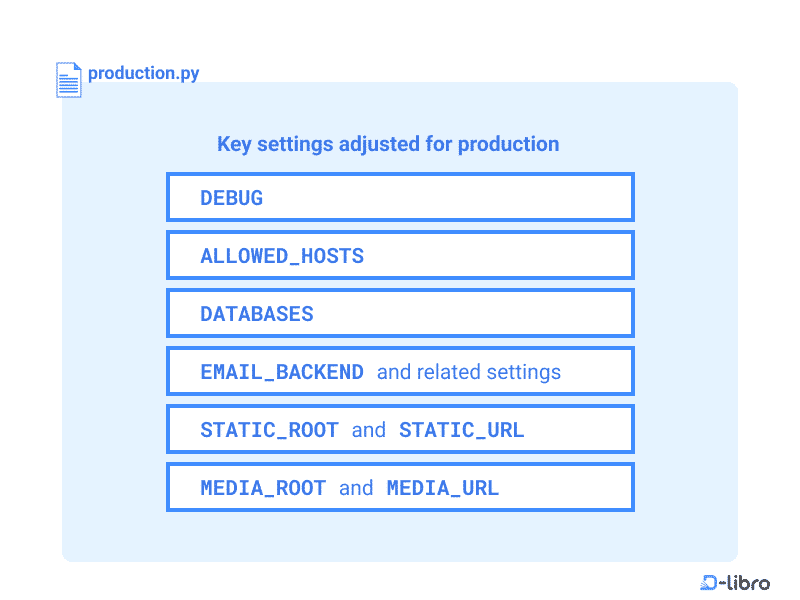Click the MEDIA_ROOT text
800x600 pixels.
point(263,488)
